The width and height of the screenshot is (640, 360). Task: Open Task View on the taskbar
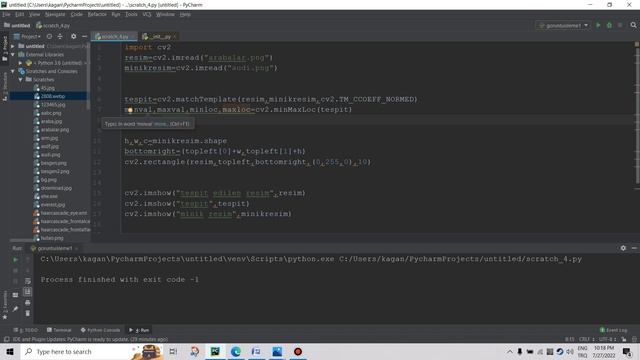coord(173,351)
